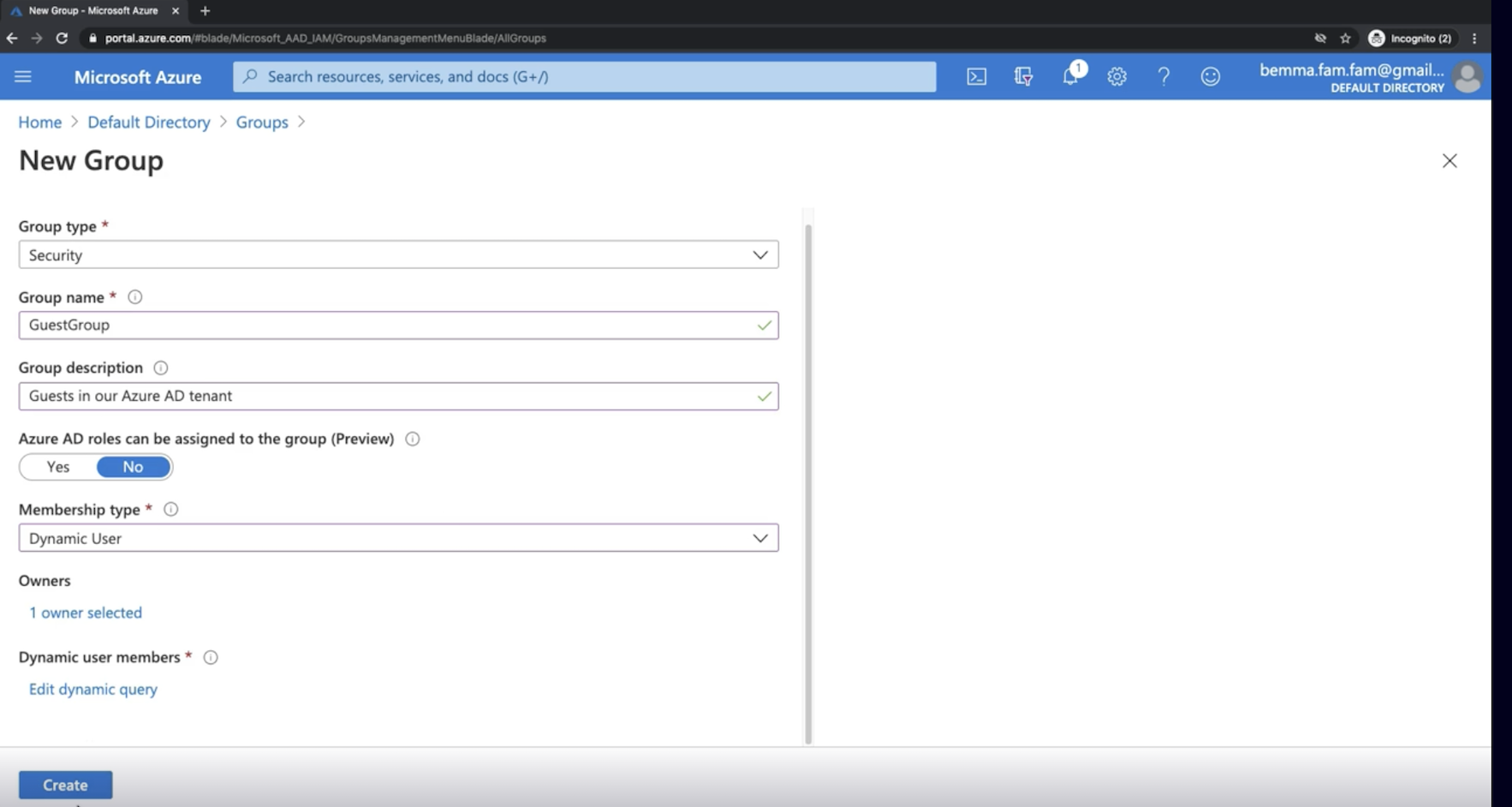
Task: Click the info icon beside Dynamic user members
Action: click(210, 657)
